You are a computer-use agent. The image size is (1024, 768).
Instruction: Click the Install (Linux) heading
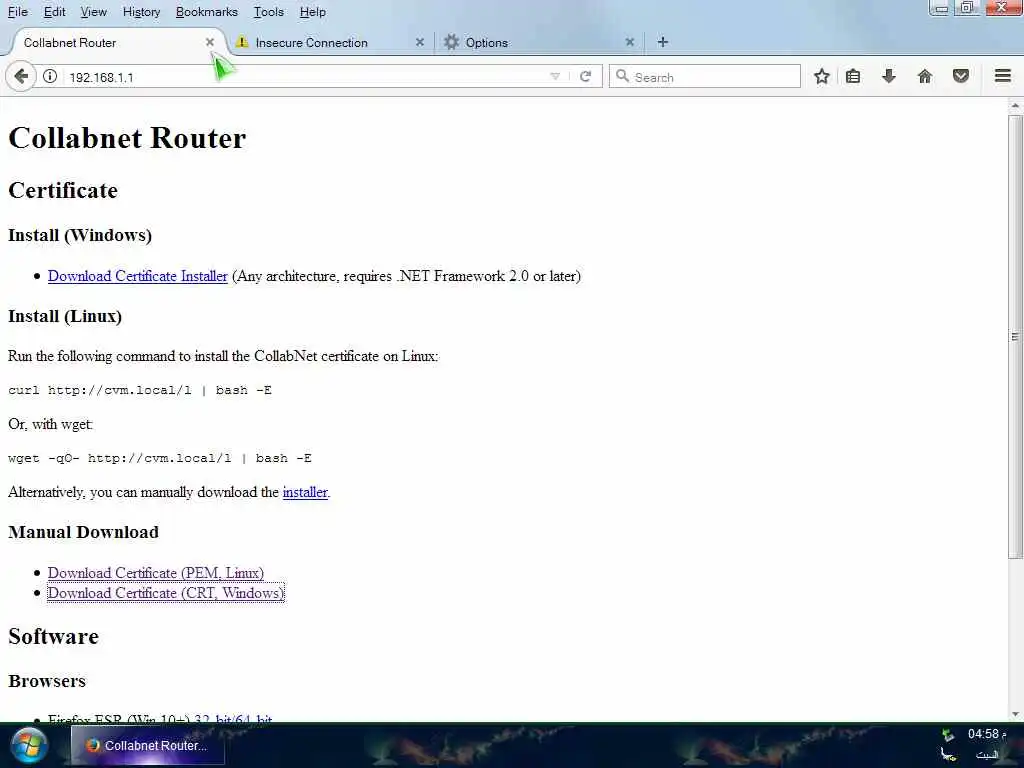coord(65,316)
